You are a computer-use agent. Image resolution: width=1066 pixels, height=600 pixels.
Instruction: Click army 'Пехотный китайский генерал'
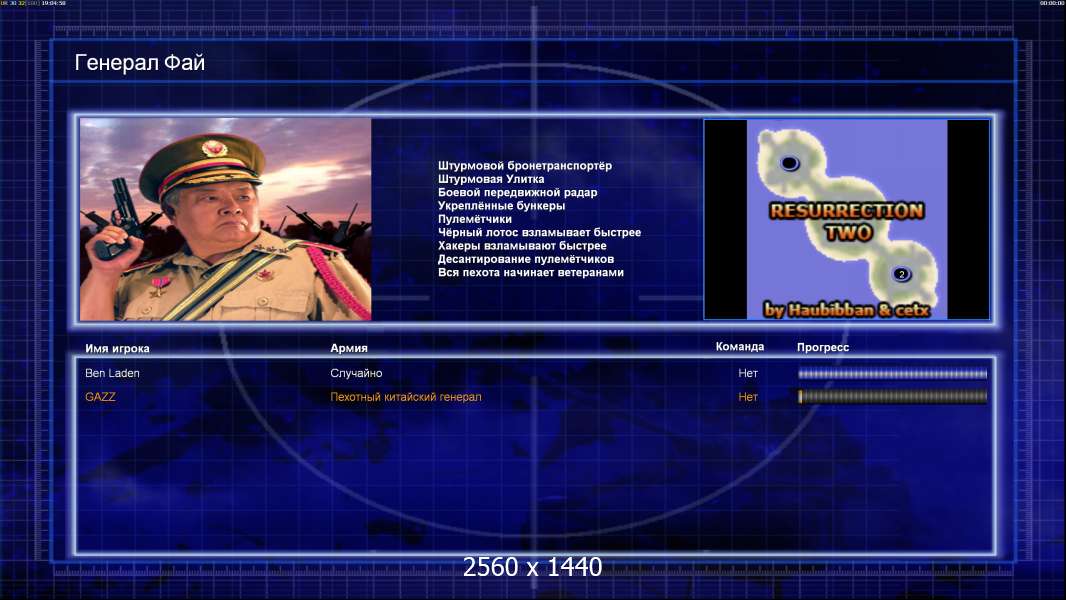click(406, 397)
